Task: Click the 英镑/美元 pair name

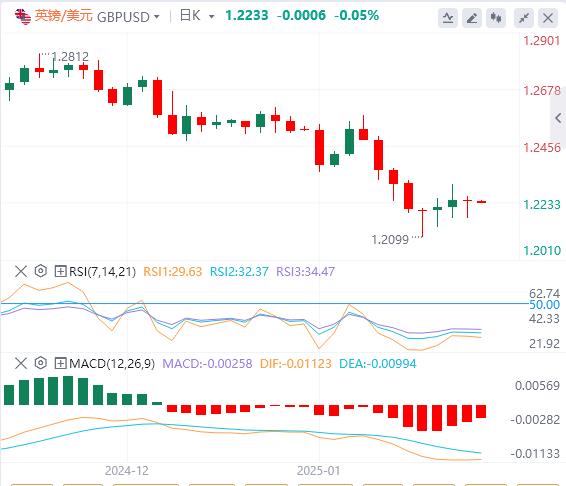Action: (x=64, y=16)
